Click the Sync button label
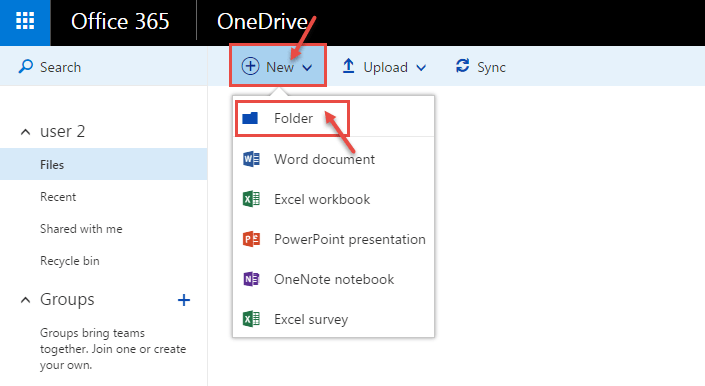The height and width of the screenshot is (386, 705). point(491,67)
